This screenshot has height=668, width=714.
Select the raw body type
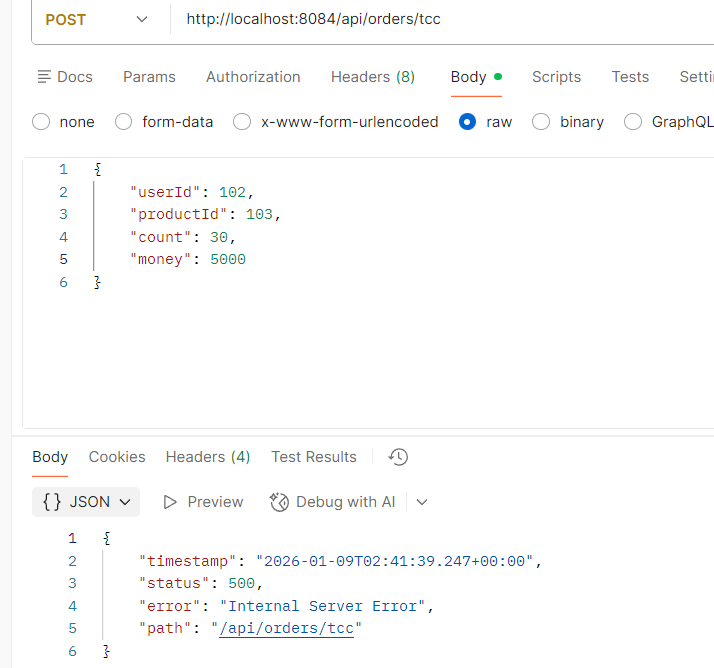pyautogui.click(x=467, y=122)
